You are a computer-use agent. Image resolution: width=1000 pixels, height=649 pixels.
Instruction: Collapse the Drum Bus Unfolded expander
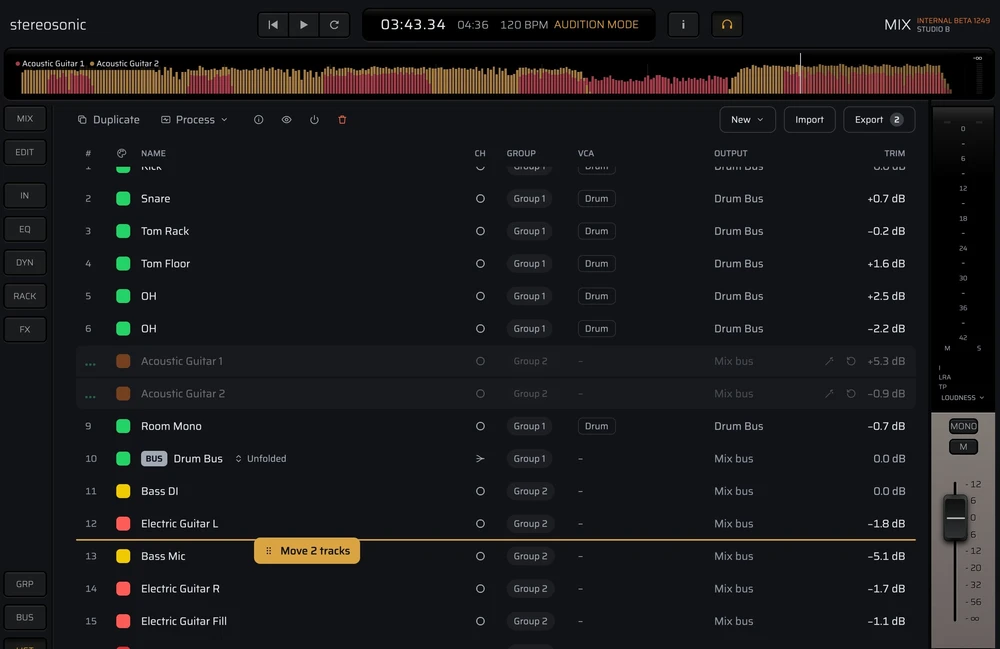coord(260,458)
